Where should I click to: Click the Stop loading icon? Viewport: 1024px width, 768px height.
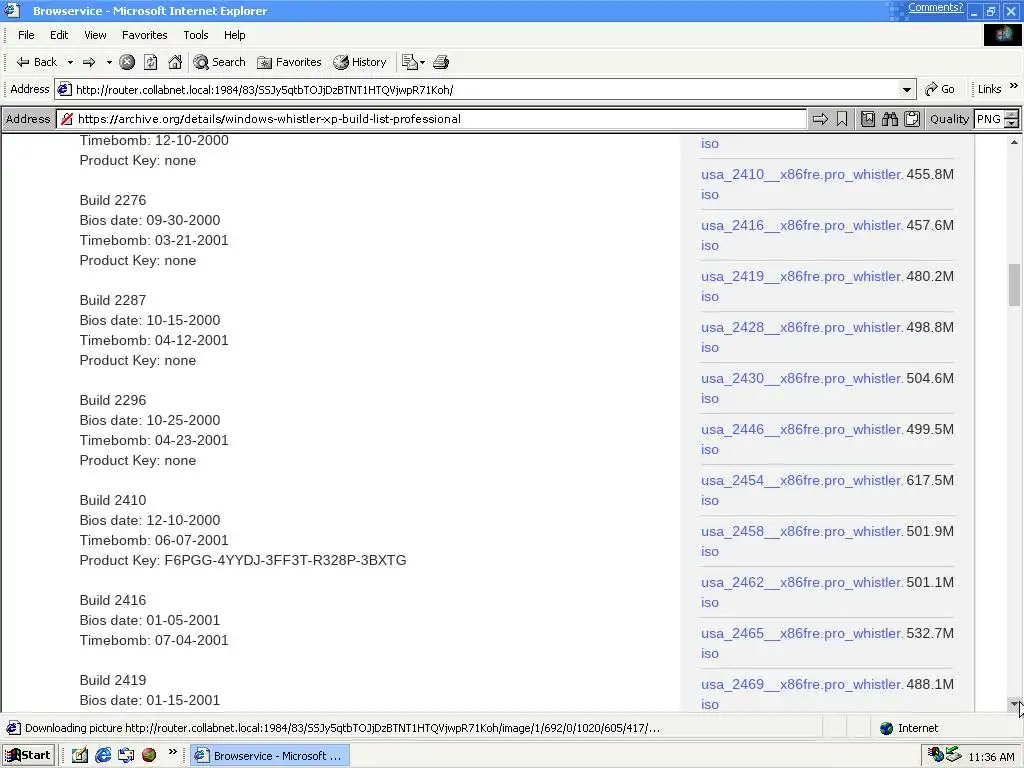(127, 62)
